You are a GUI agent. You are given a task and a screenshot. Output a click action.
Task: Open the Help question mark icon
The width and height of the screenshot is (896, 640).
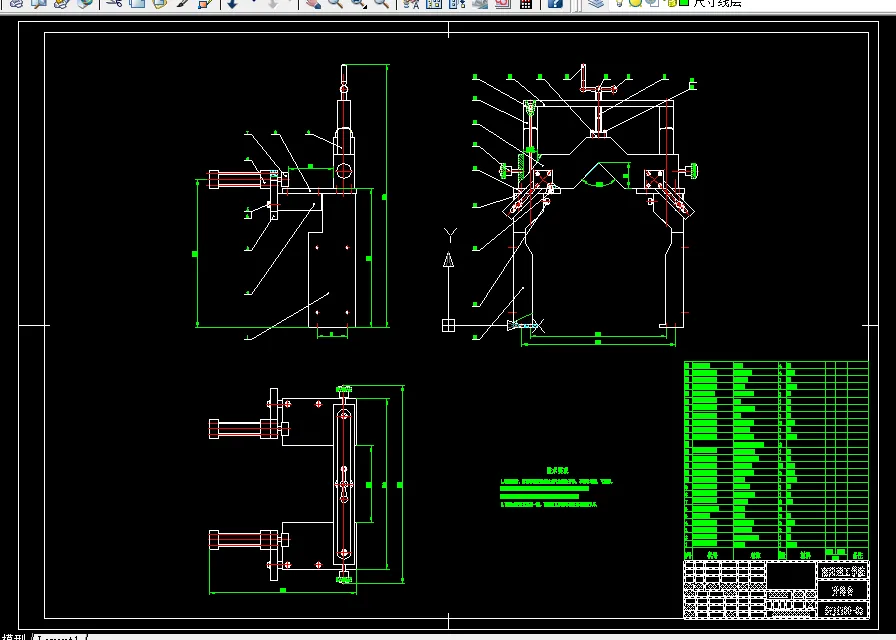[555, 4]
